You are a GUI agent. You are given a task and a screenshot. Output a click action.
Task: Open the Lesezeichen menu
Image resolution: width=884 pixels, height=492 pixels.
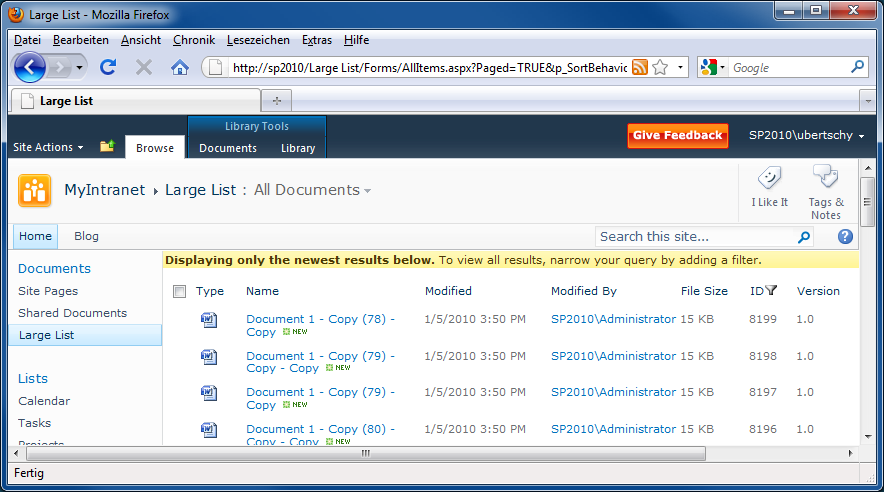[x=258, y=40]
